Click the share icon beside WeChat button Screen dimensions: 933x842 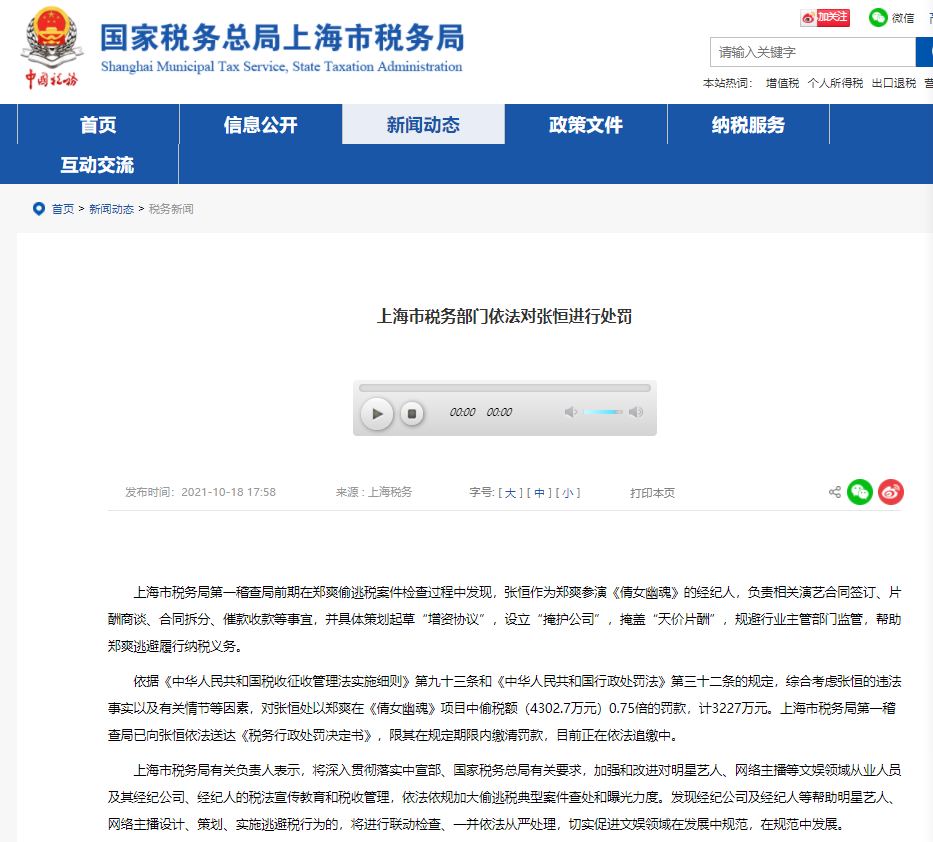click(835, 492)
